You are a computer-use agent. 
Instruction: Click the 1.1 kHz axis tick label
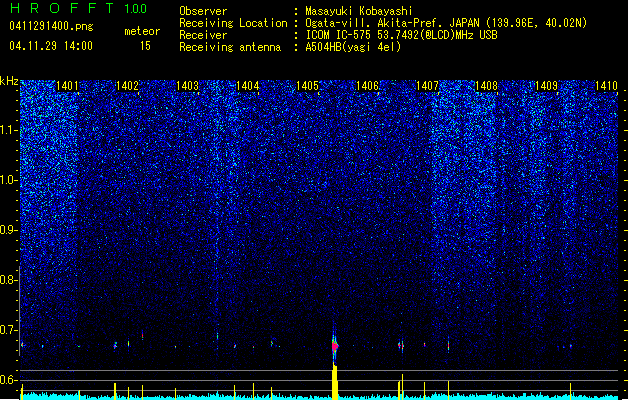(8, 130)
